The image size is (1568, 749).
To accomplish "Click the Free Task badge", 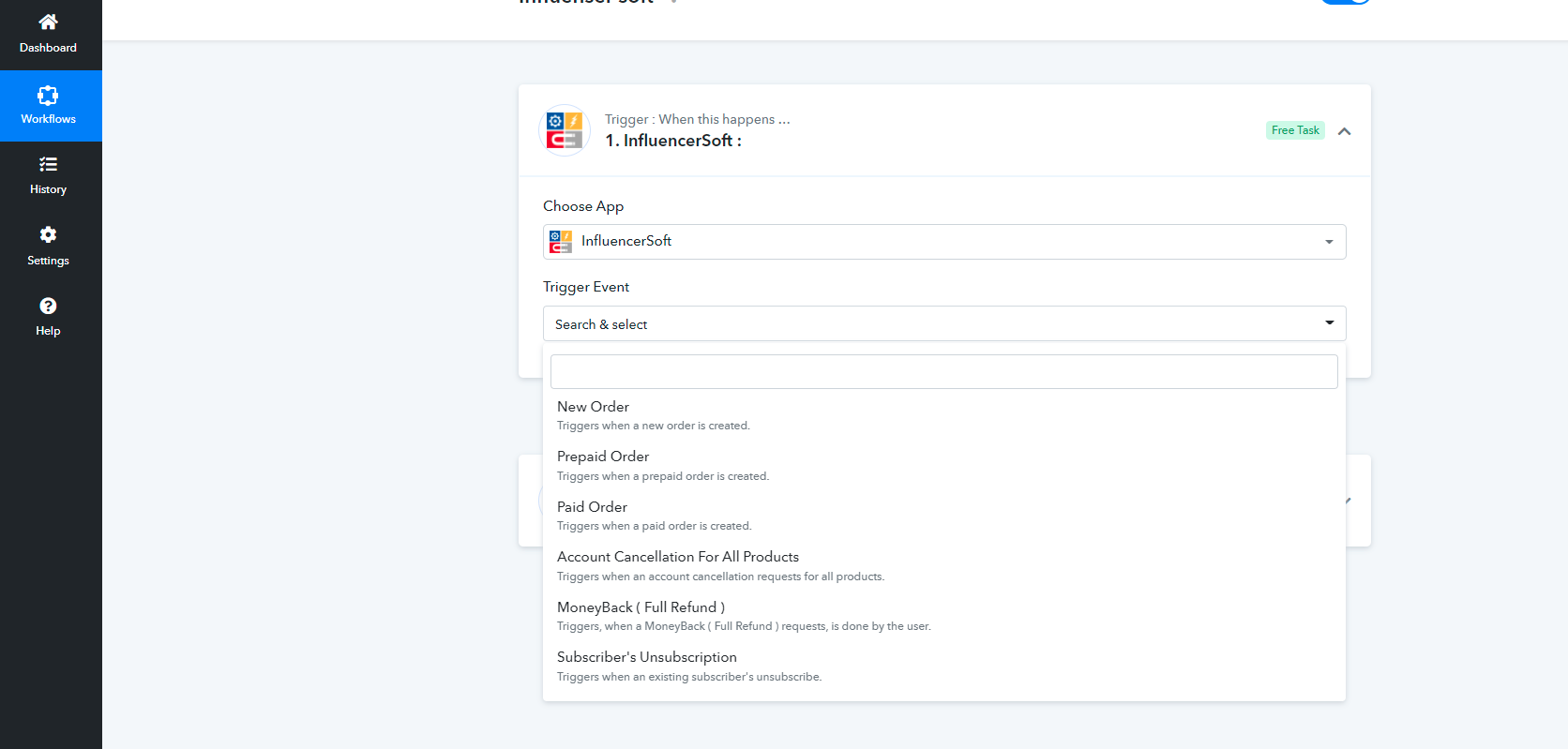I will tap(1295, 130).
